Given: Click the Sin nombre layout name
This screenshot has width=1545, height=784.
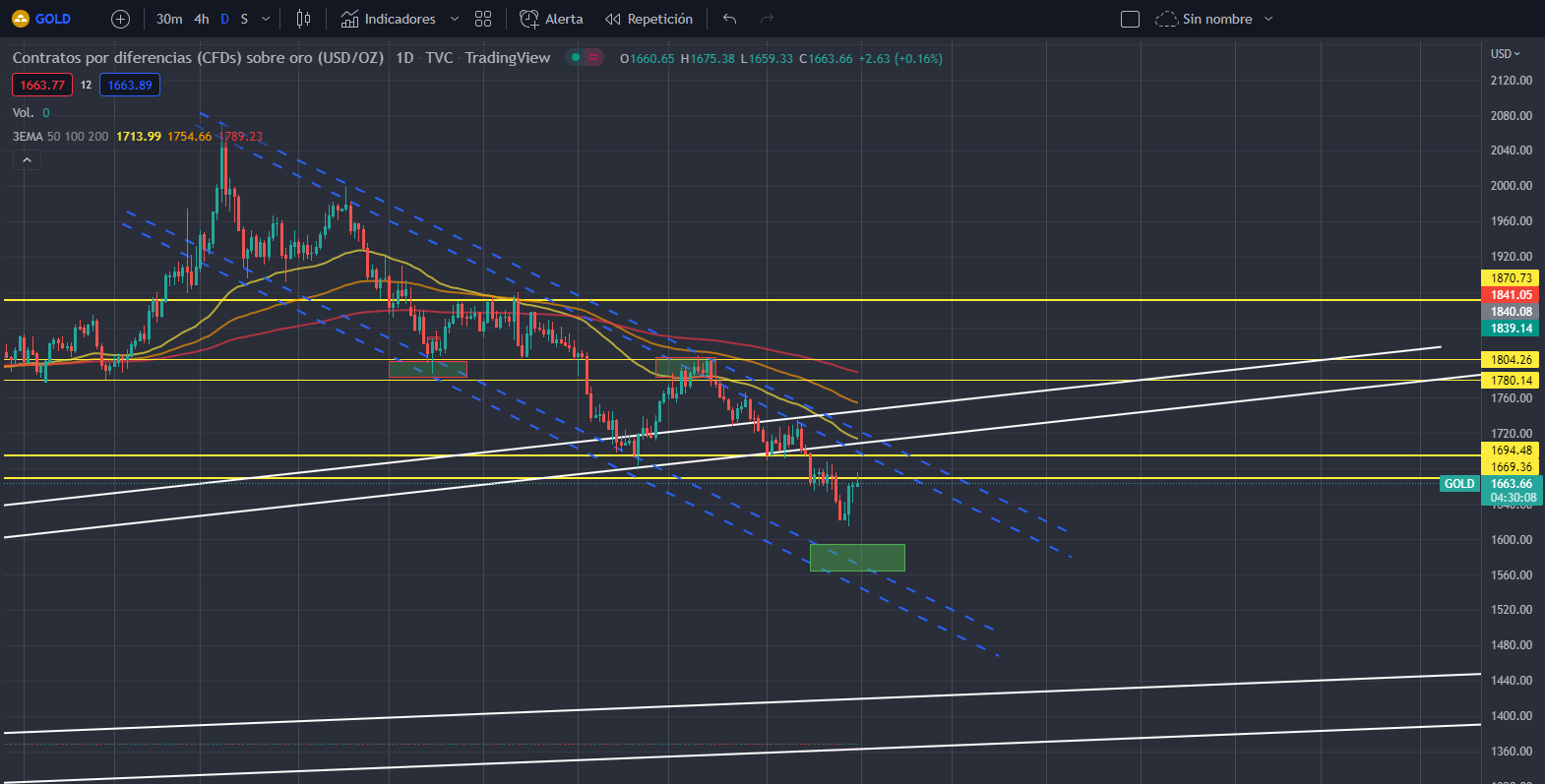Looking at the screenshot, I should point(1217,19).
